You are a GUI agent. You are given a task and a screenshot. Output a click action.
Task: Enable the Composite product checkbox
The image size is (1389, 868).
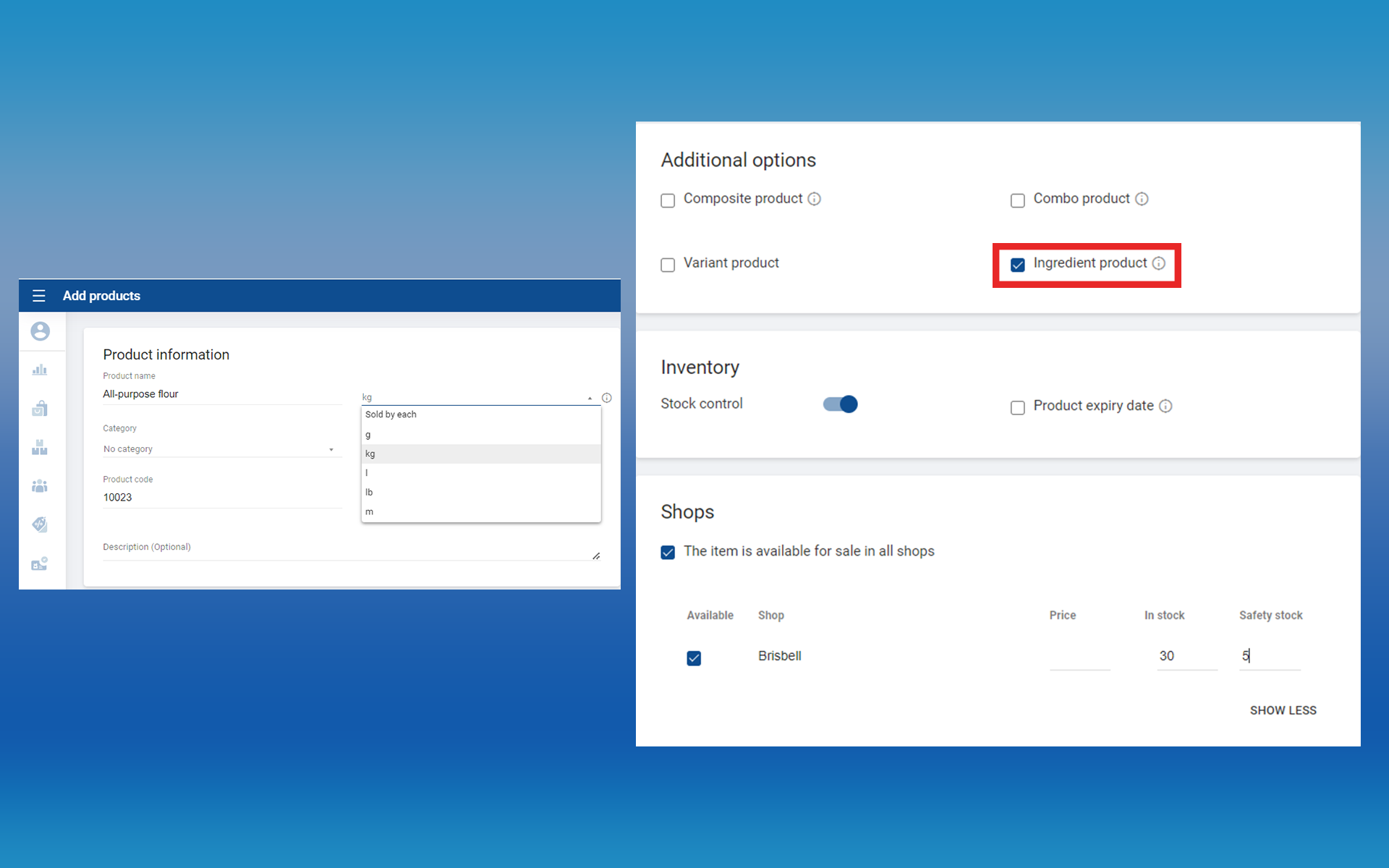pos(668,200)
